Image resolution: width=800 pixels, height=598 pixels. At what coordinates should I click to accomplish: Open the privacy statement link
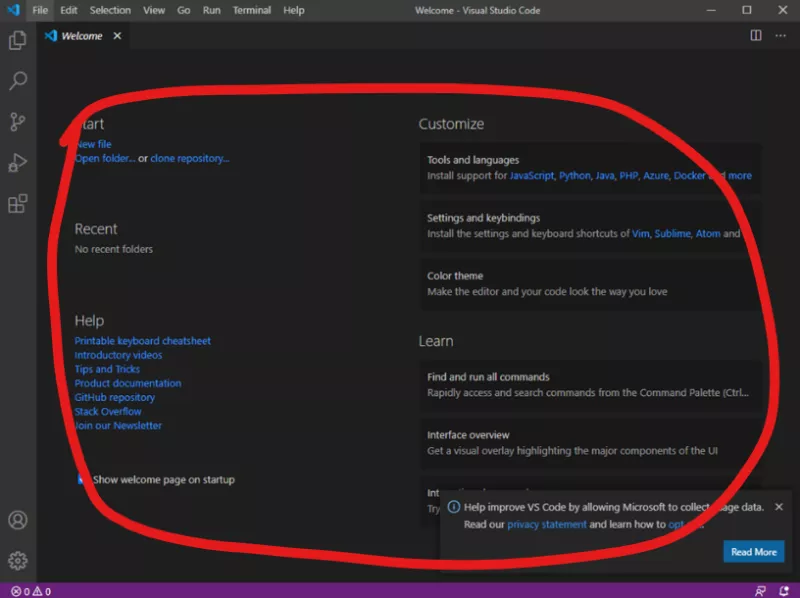(546, 525)
